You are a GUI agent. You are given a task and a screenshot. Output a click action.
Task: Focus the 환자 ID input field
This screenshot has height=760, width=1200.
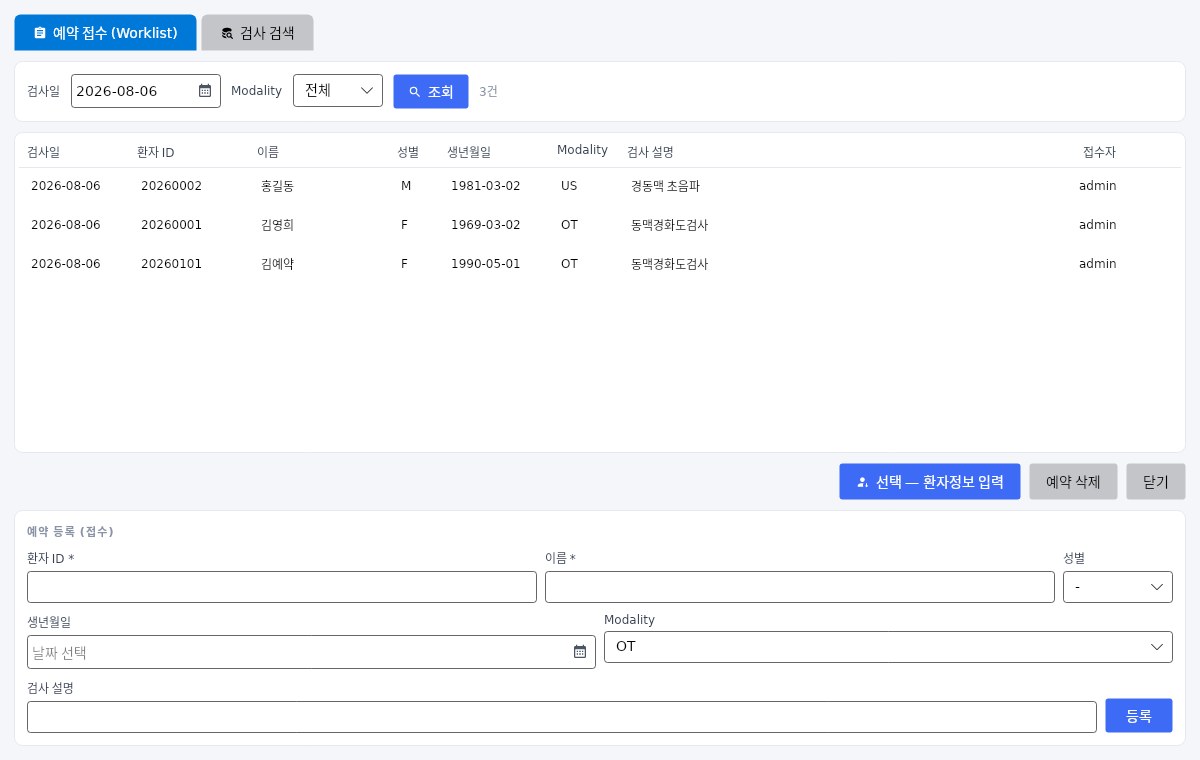(282, 587)
